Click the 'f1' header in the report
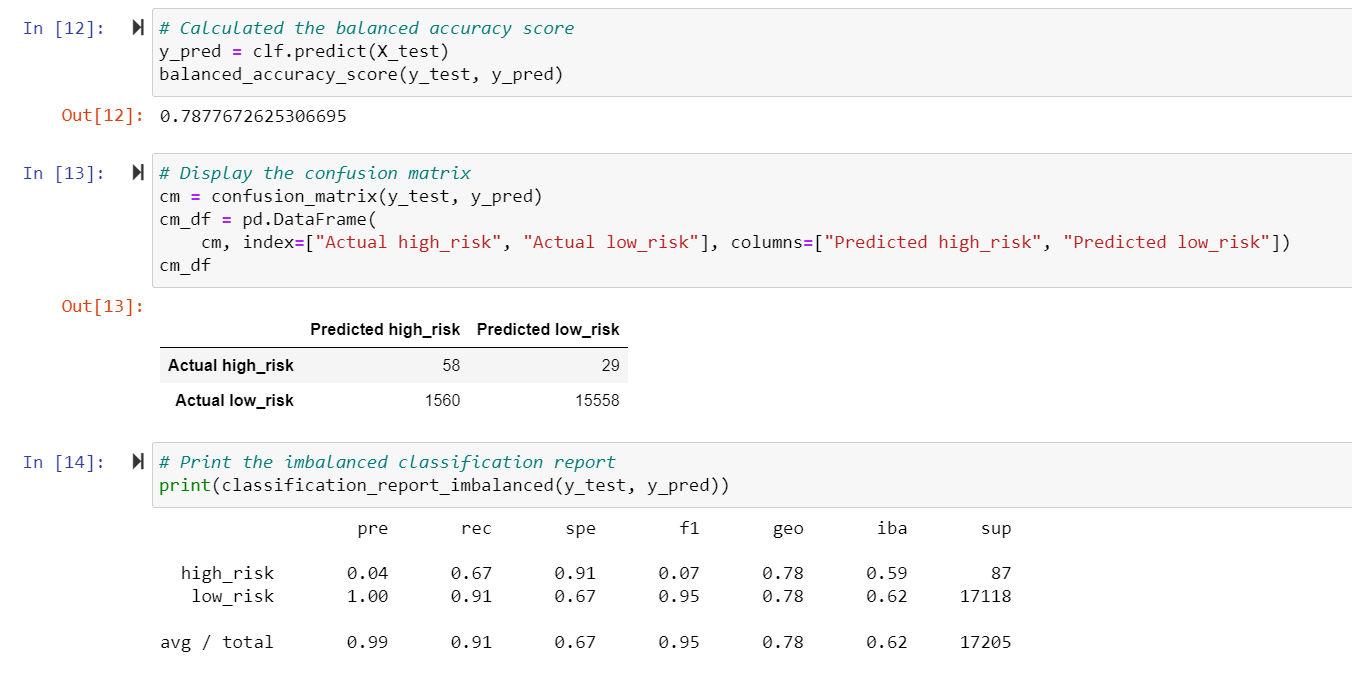 point(689,528)
